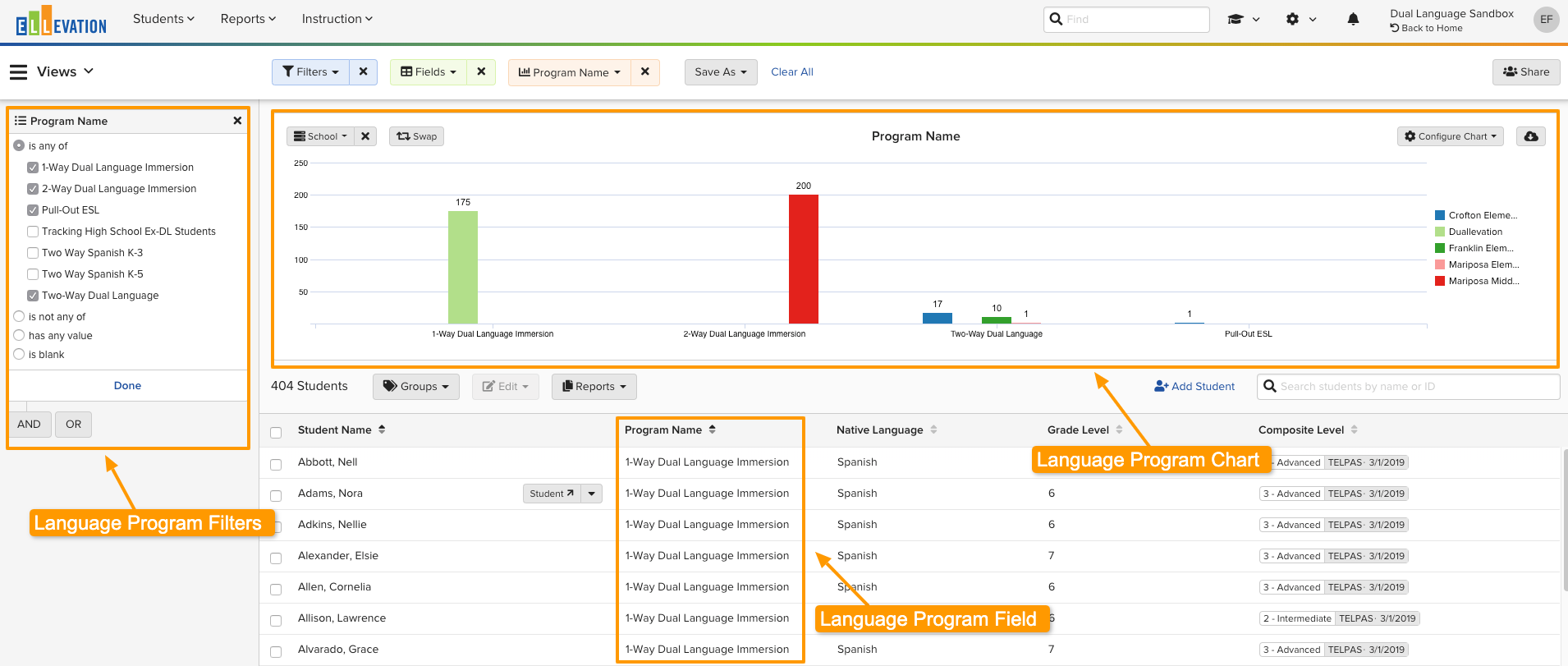This screenshot has height=666, width=1568.
Task: Uncheck 1-Way Dual Language Immersion
Action: [33, 168]
